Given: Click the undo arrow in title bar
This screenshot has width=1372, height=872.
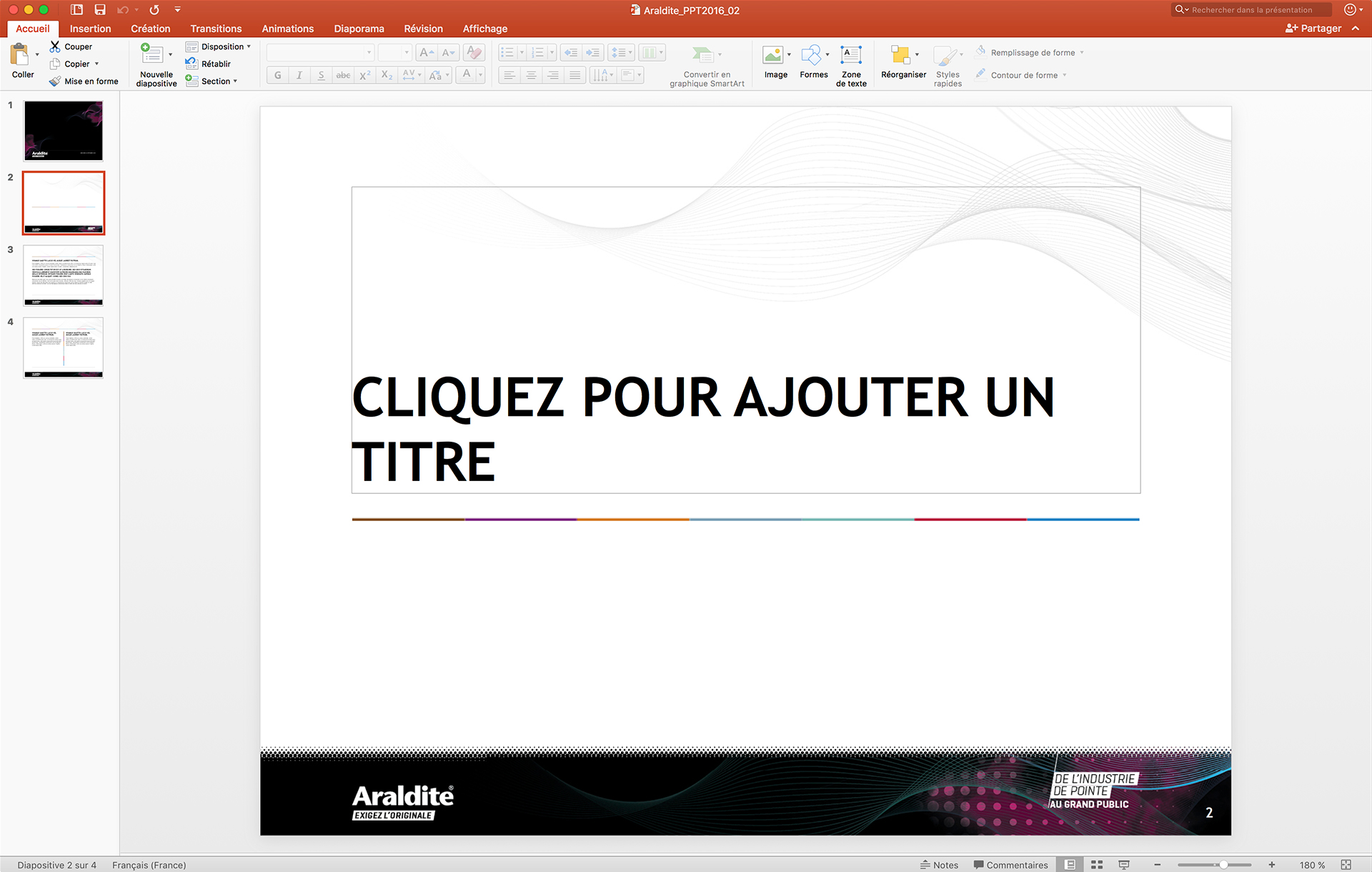Looking at the screenshot, I should [123, 10].
